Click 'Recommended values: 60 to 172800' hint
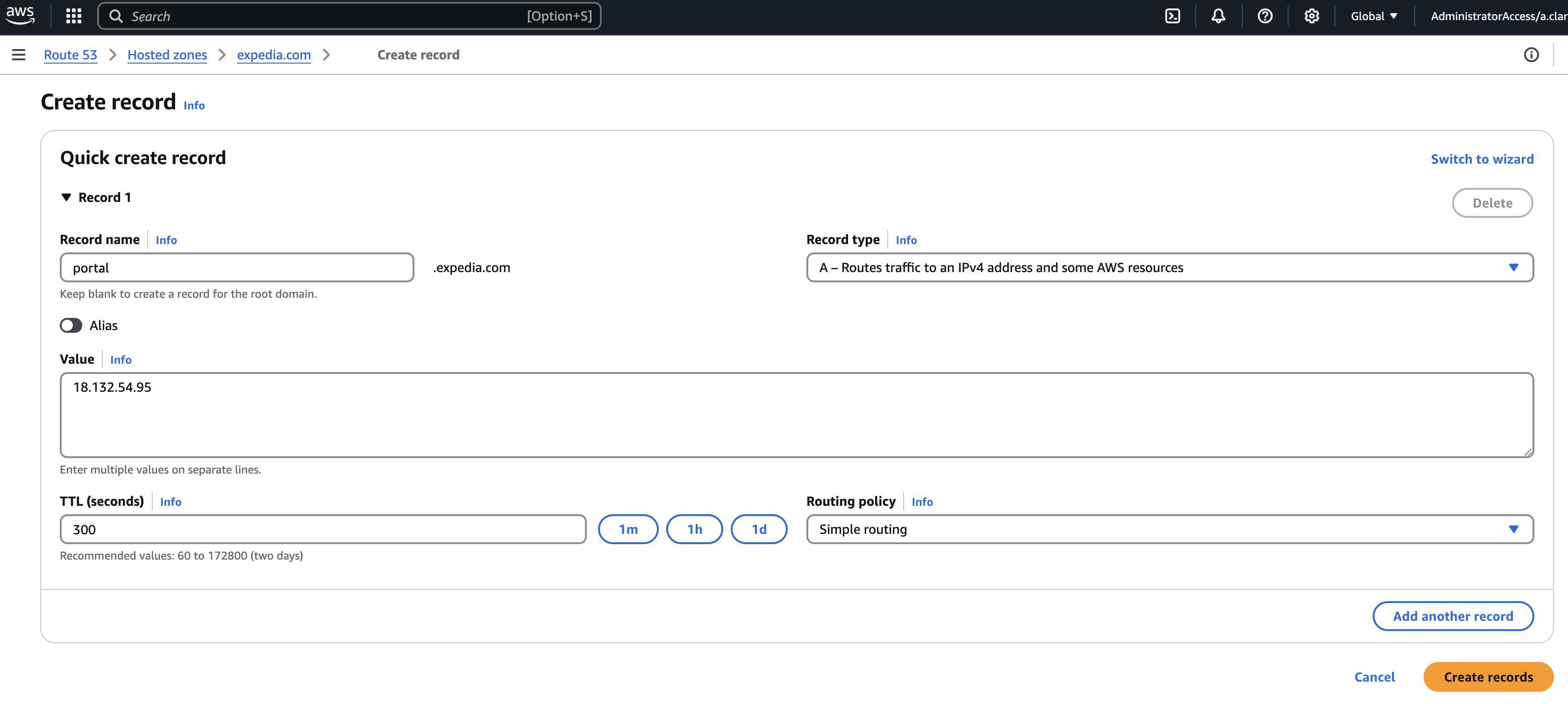The width and height of the screenshot is (1568, 704). click(181, 556)
